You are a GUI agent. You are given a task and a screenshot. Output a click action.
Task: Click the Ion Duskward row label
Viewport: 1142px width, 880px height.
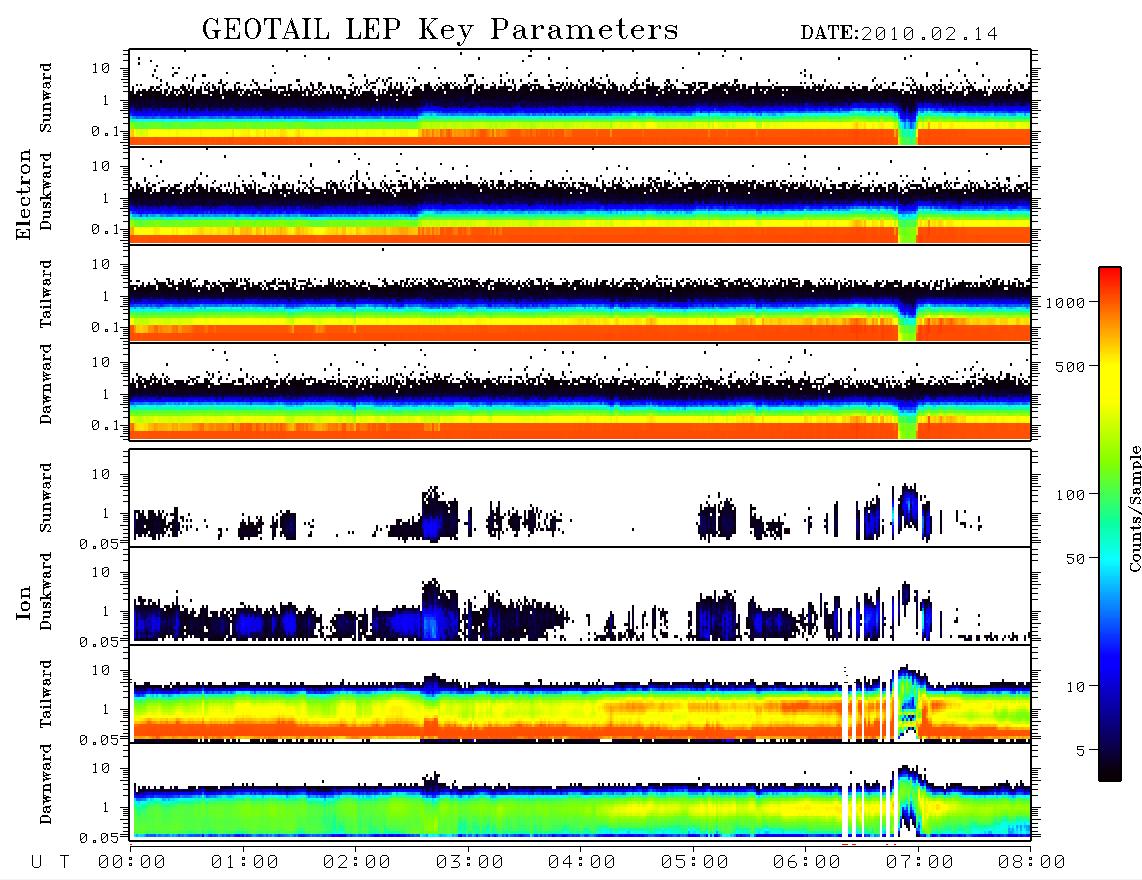46,591
